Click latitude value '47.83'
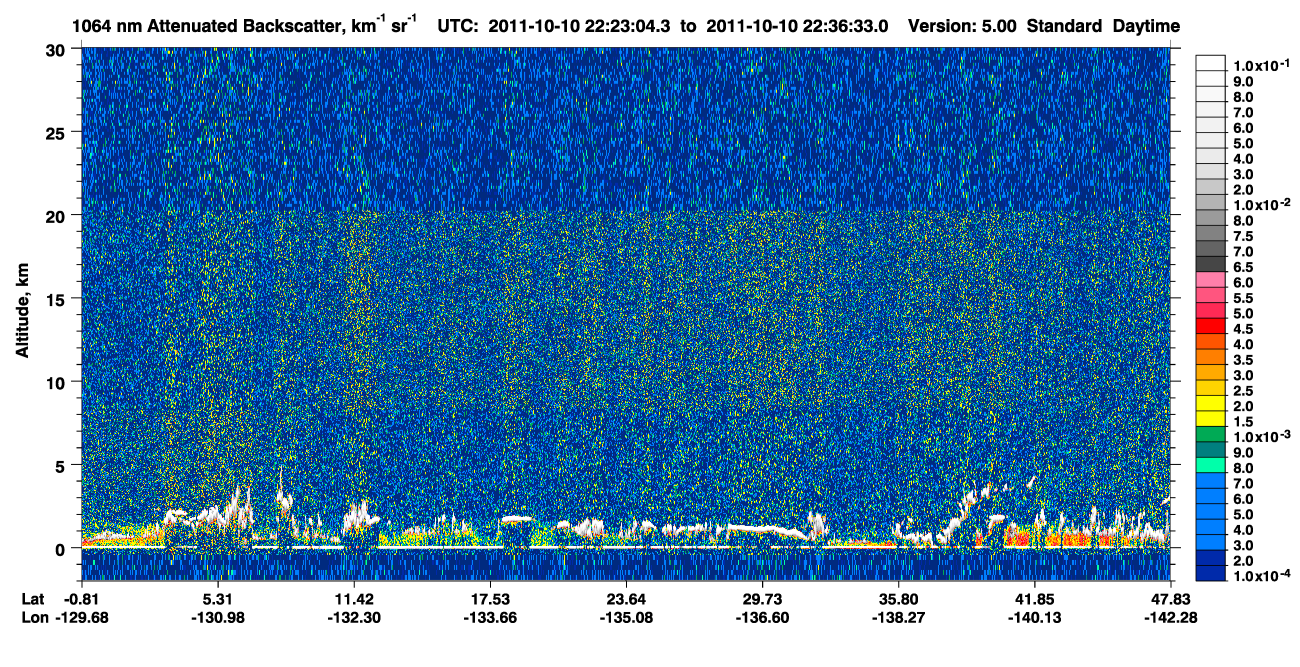This screenshot has width=1300, height=667. coord(1170,599)
